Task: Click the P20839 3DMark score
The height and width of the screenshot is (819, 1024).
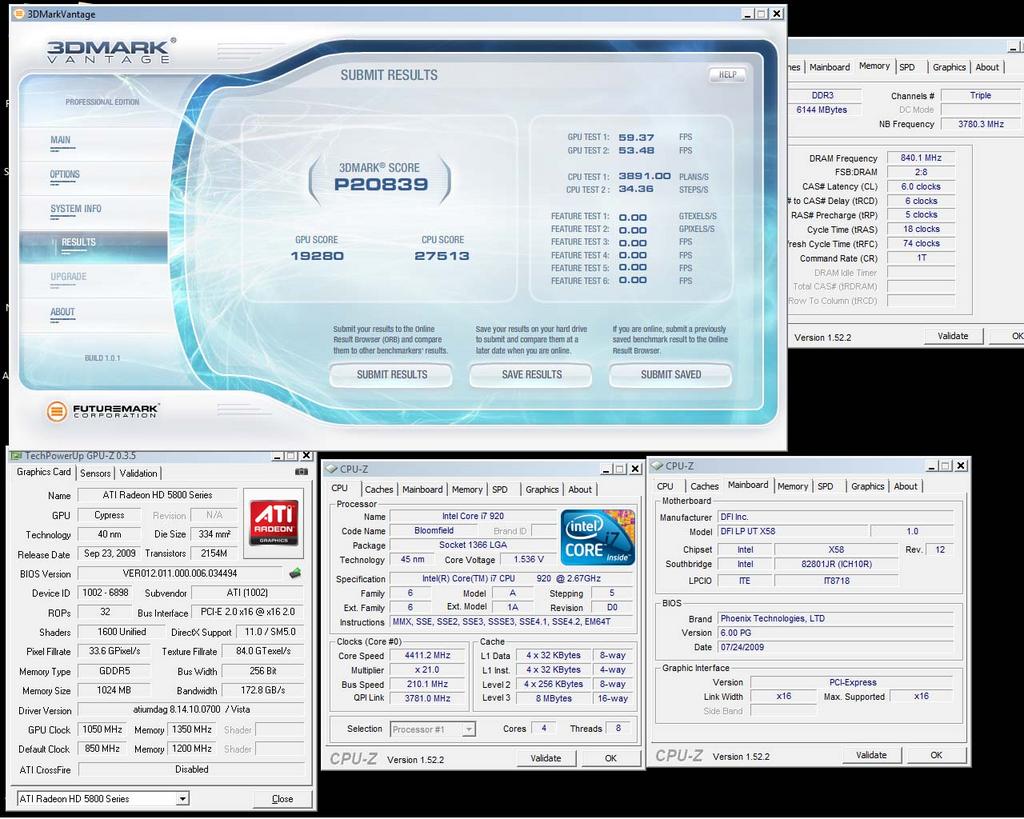Action: click(381, 184)
